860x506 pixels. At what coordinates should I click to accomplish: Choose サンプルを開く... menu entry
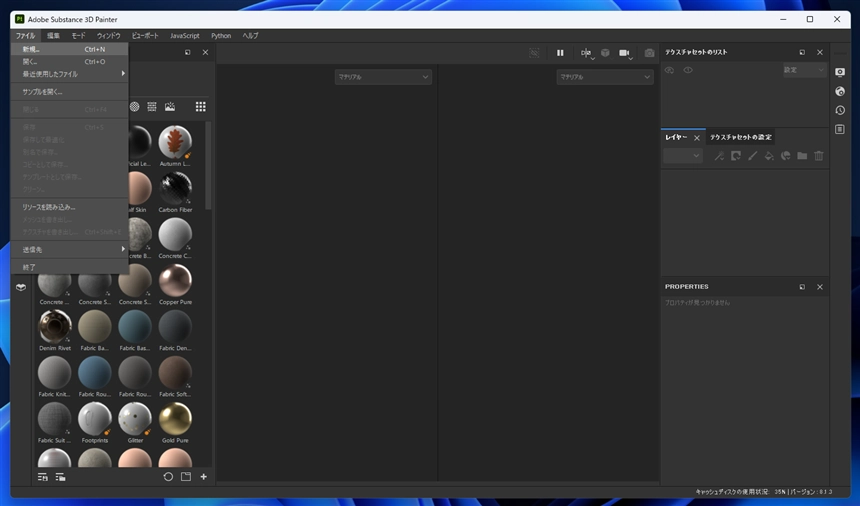70,92
